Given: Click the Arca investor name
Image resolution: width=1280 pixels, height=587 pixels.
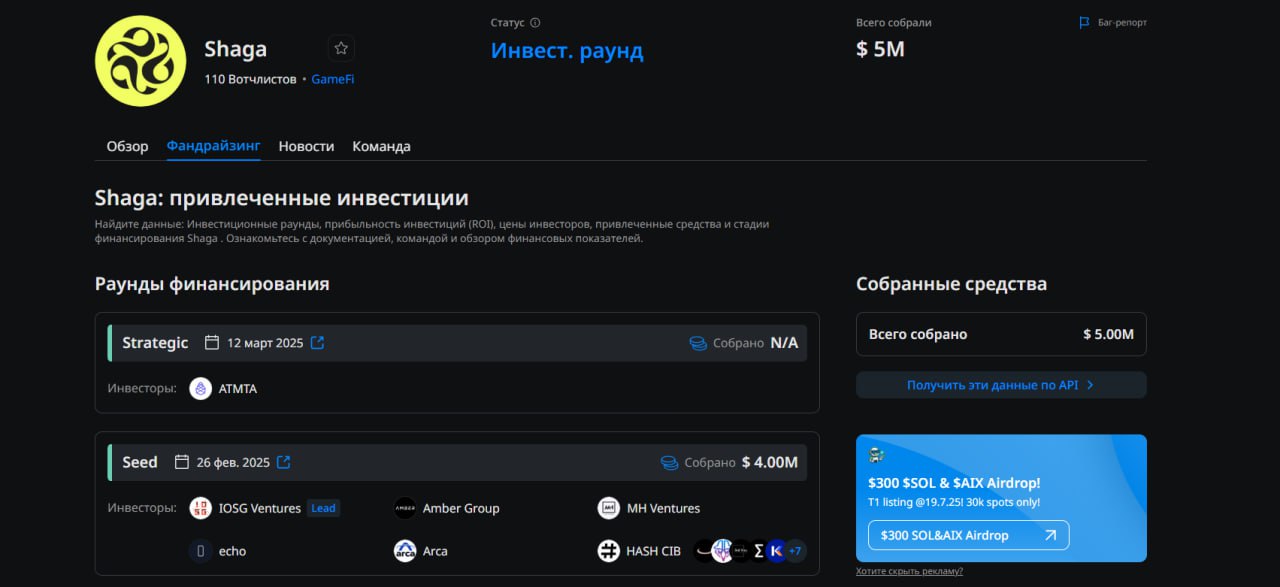Looking at the screenshot, I should coord(435,551).
